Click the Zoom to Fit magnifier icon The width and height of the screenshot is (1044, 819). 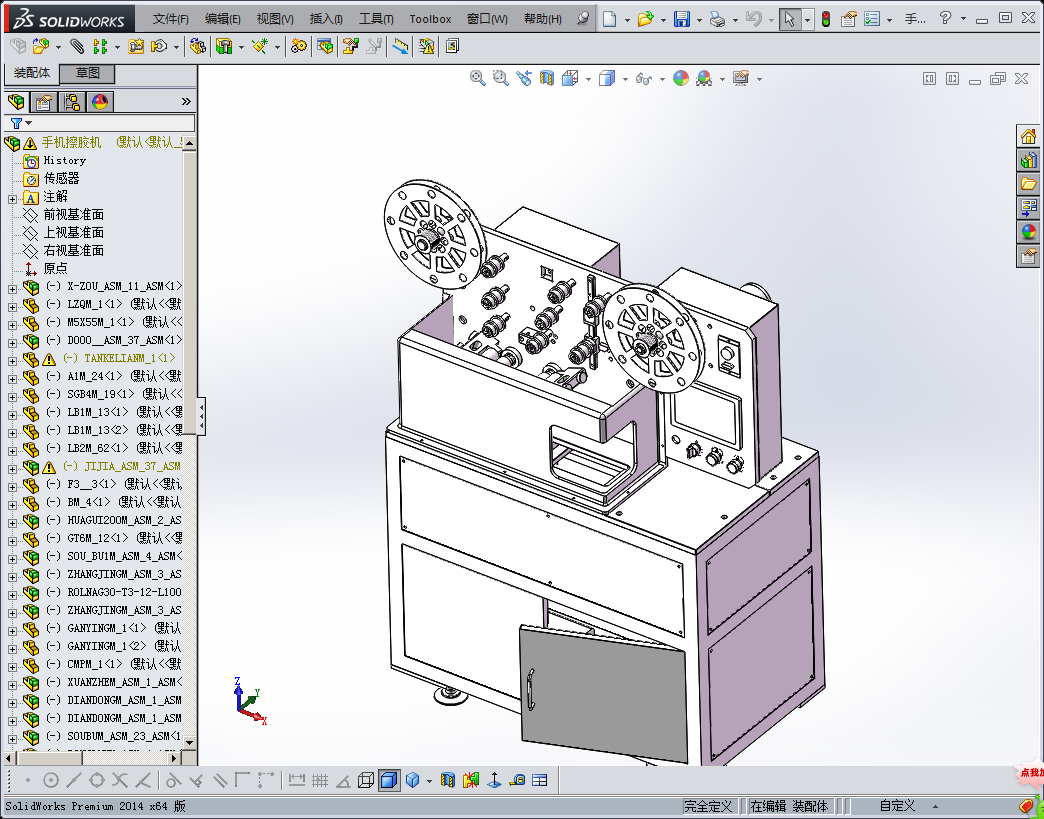click(478, 79)
